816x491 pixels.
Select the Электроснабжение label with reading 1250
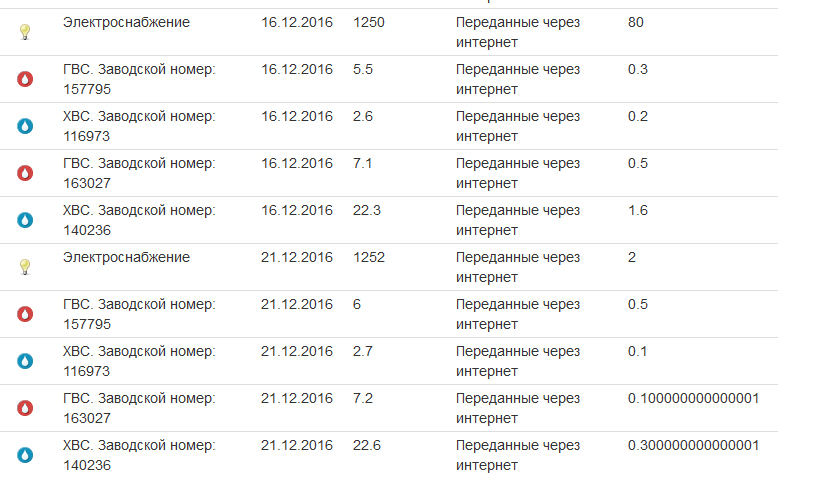click(x=126, y=21)
